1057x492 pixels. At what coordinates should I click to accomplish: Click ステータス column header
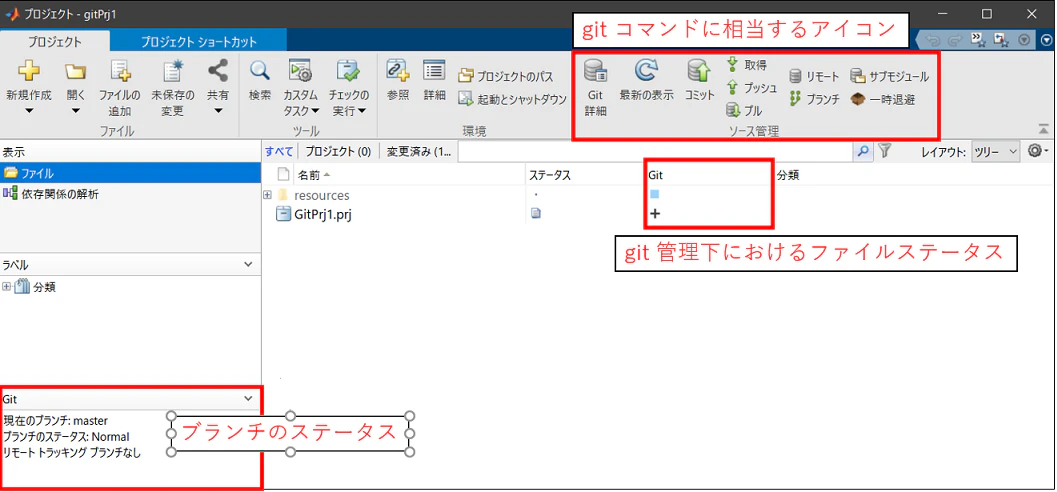pos(584,175)
